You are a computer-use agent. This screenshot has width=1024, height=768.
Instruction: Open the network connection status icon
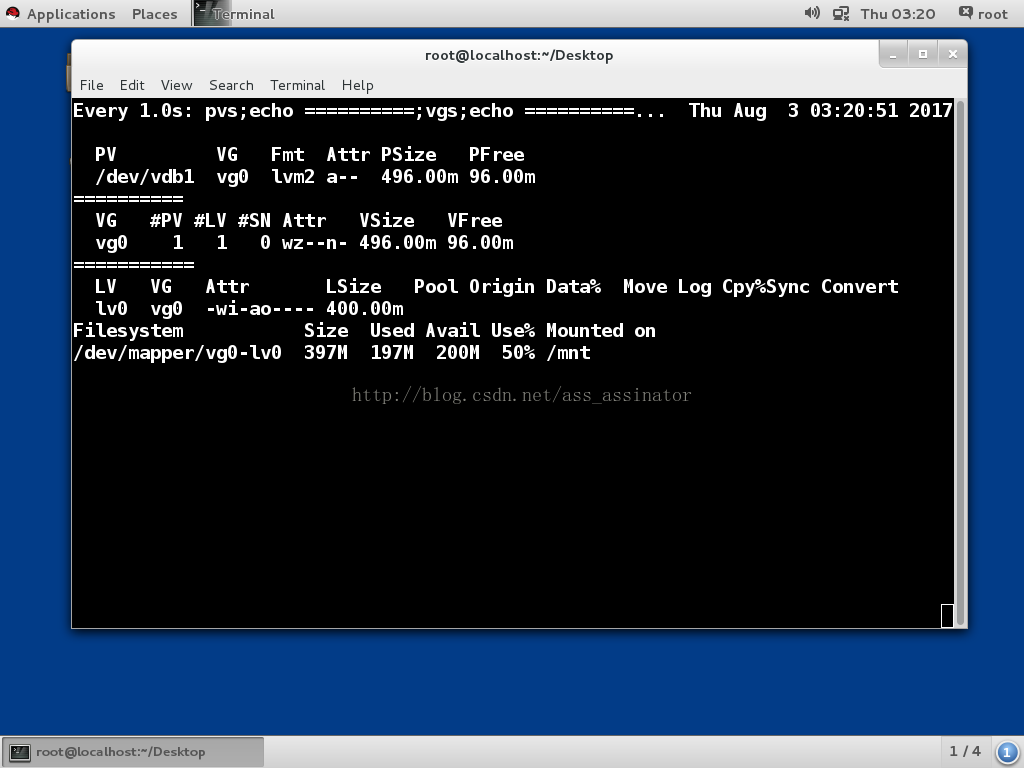[840, 14]
